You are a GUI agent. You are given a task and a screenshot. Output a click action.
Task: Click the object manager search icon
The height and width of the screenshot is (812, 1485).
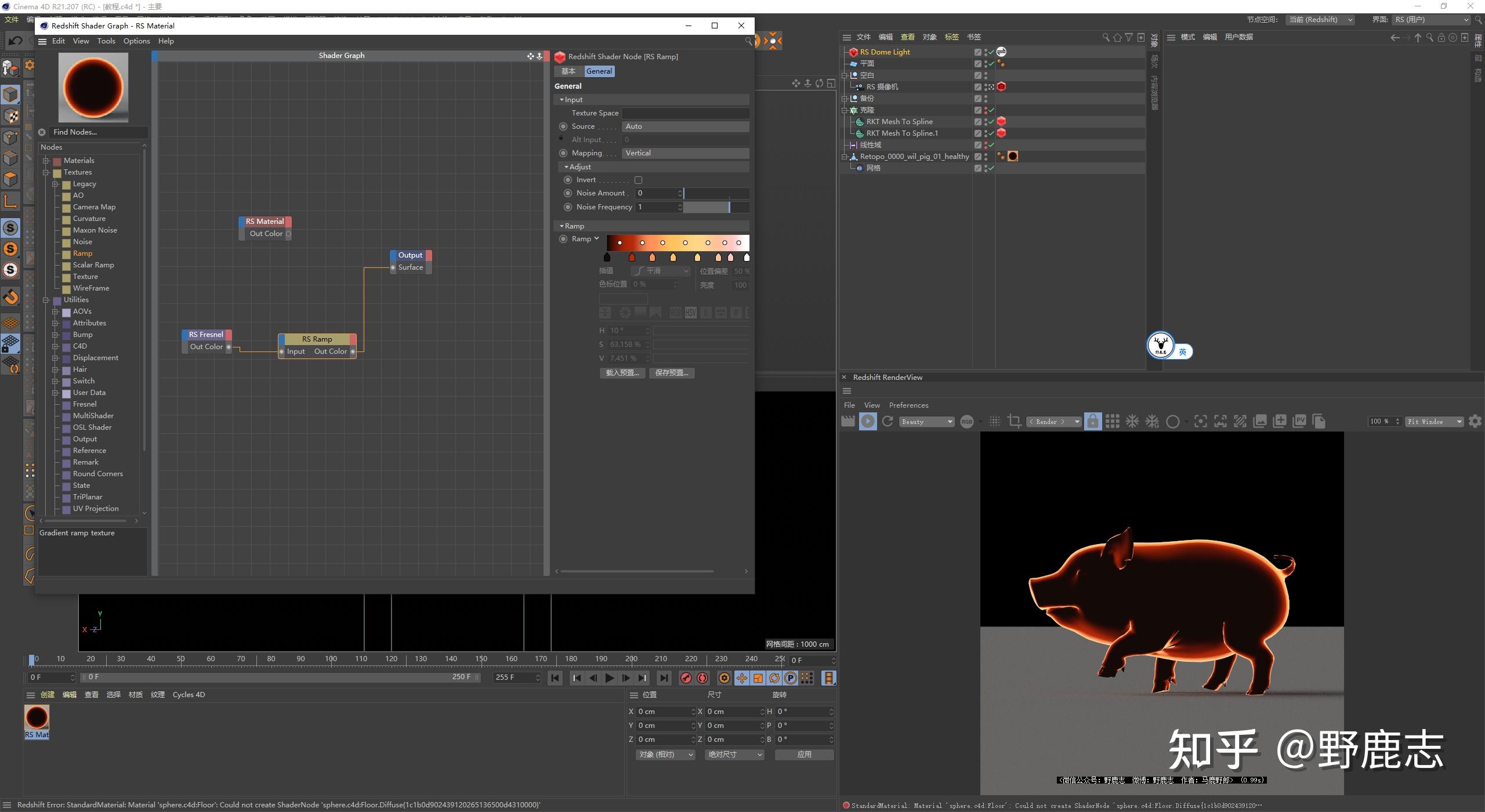pos(1106,37)
